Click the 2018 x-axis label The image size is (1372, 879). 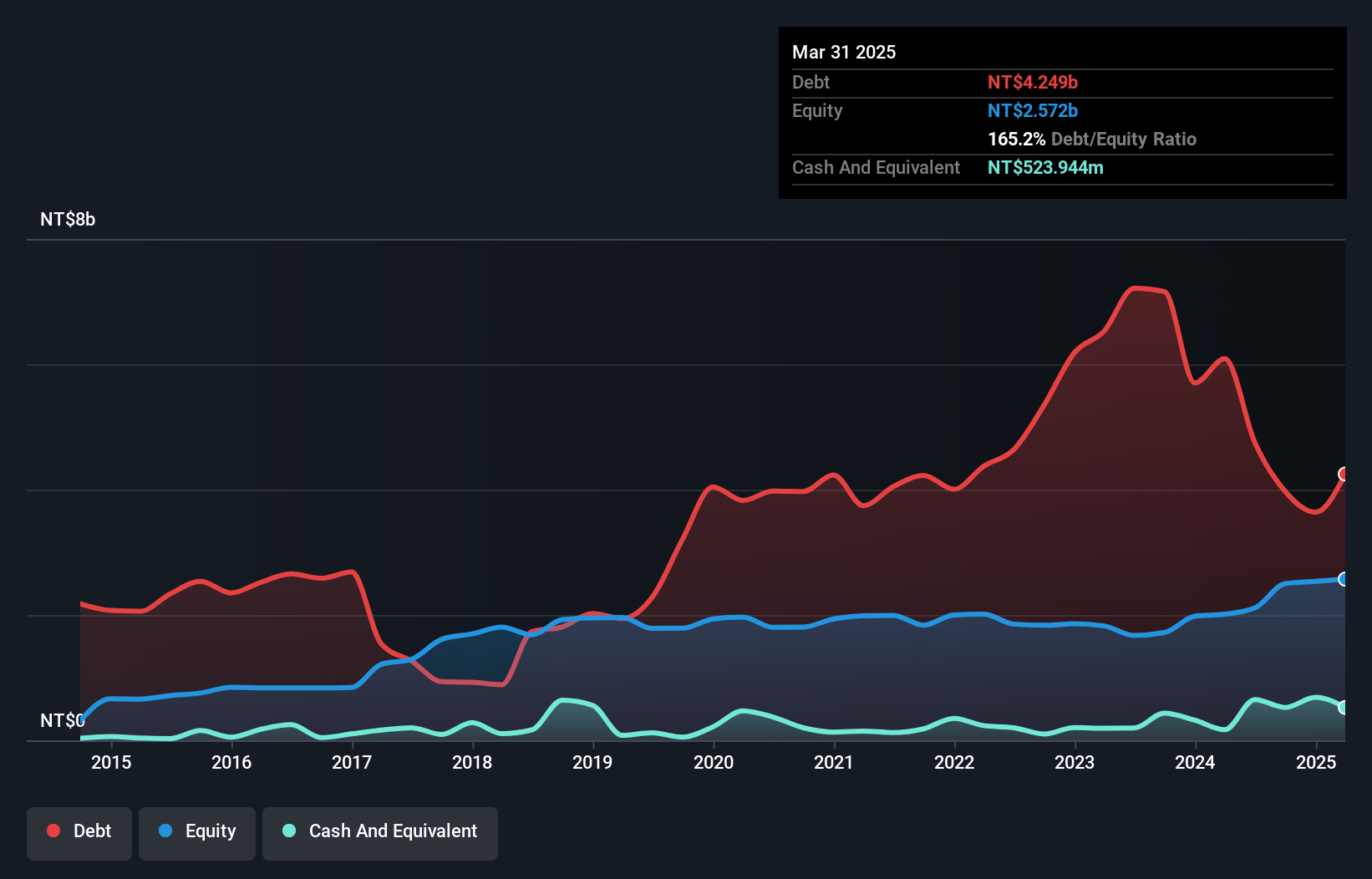point(472,762)
